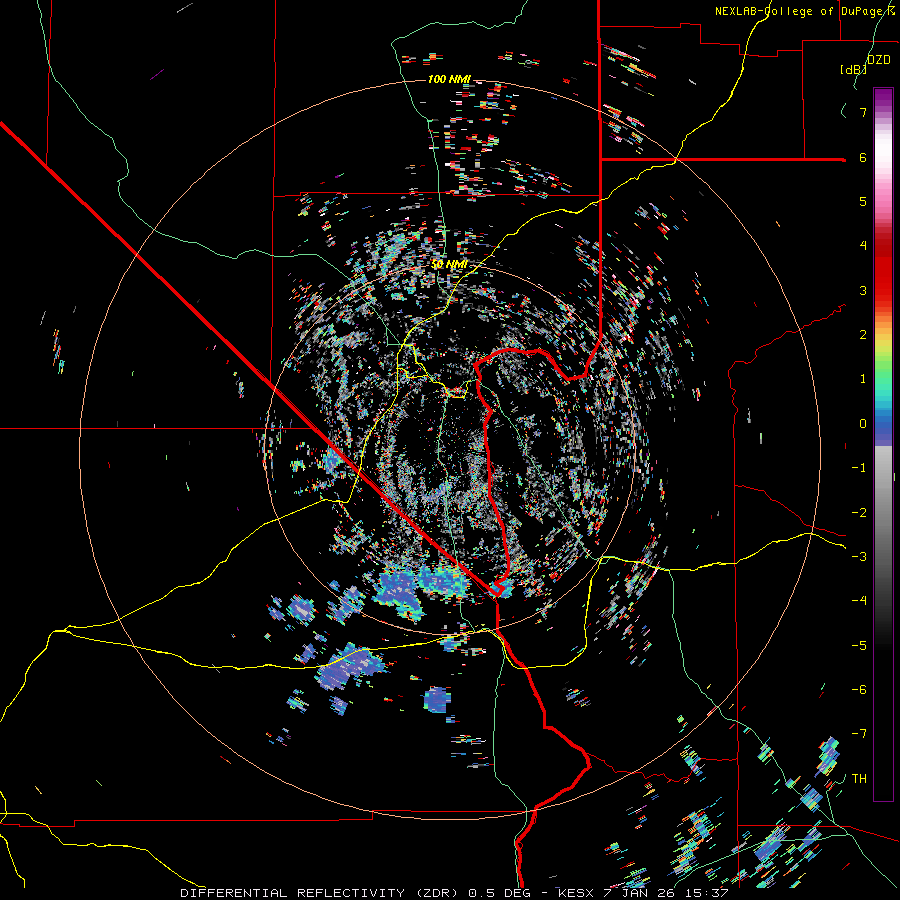Click the "TH" threshold label on legend
The image size is (900, 900).
(859, 779)
